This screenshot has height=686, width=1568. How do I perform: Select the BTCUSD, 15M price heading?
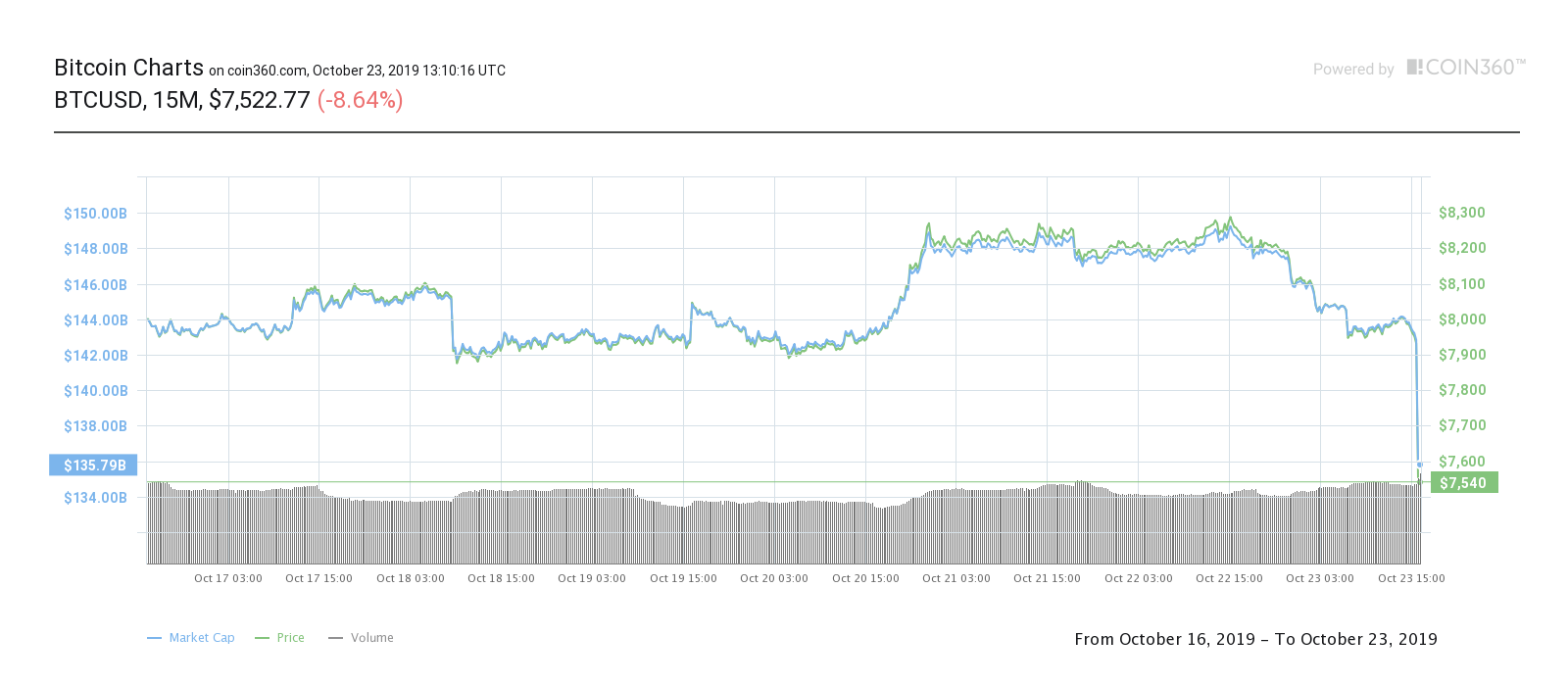(x=181, y=100)
